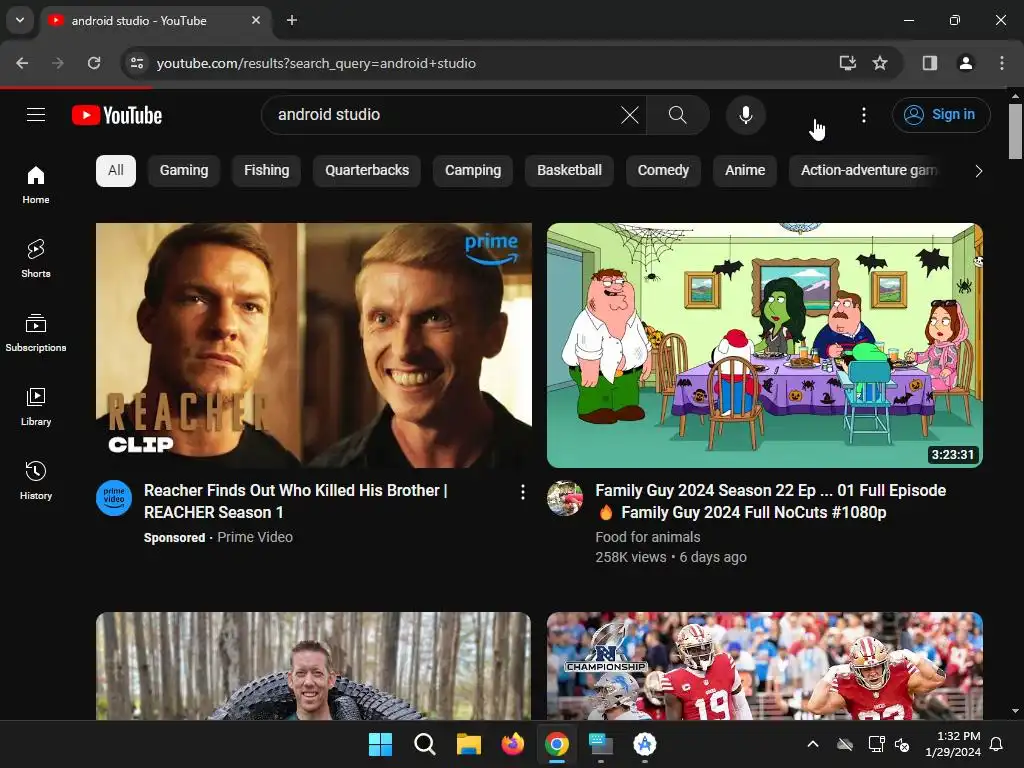Open the Family Guy video thumbnail
The width and height of the screenshot is (1024, 768).
(764, 345)
